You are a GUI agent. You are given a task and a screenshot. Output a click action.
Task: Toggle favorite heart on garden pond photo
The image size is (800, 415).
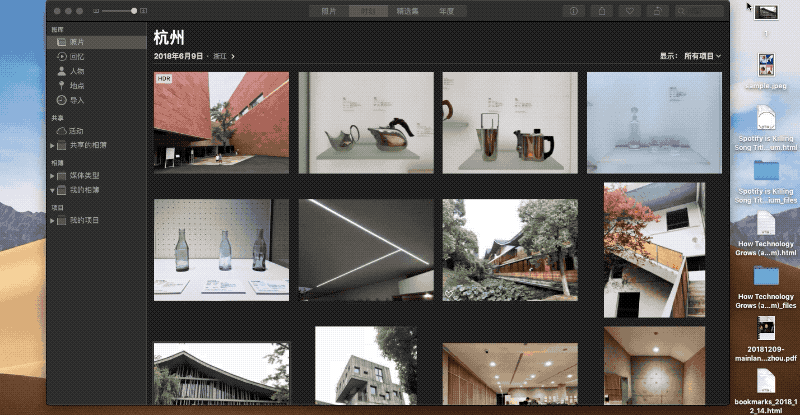[448, 294]
